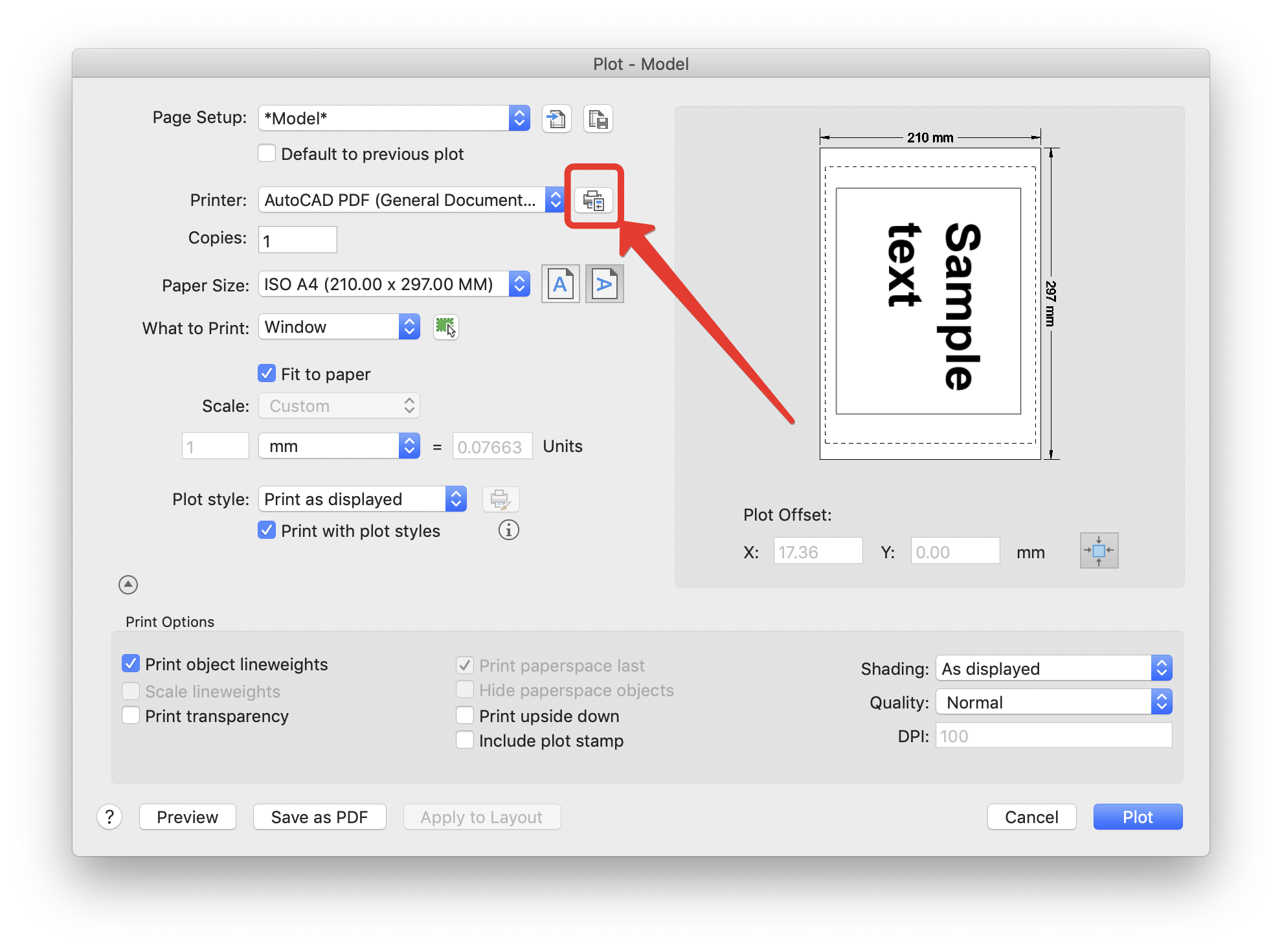Click the DPI input field

click(1052, 736)
